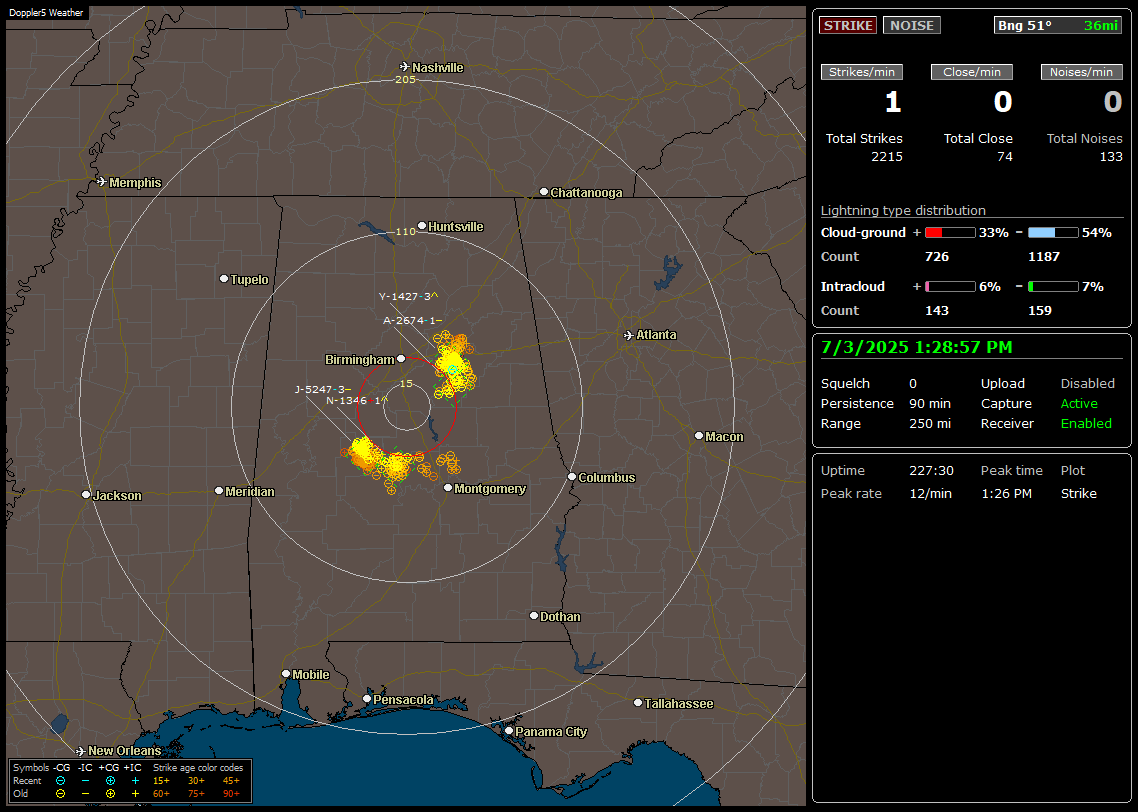
Task: Select the Macon city marker dot
Action: tap(698, 435)
